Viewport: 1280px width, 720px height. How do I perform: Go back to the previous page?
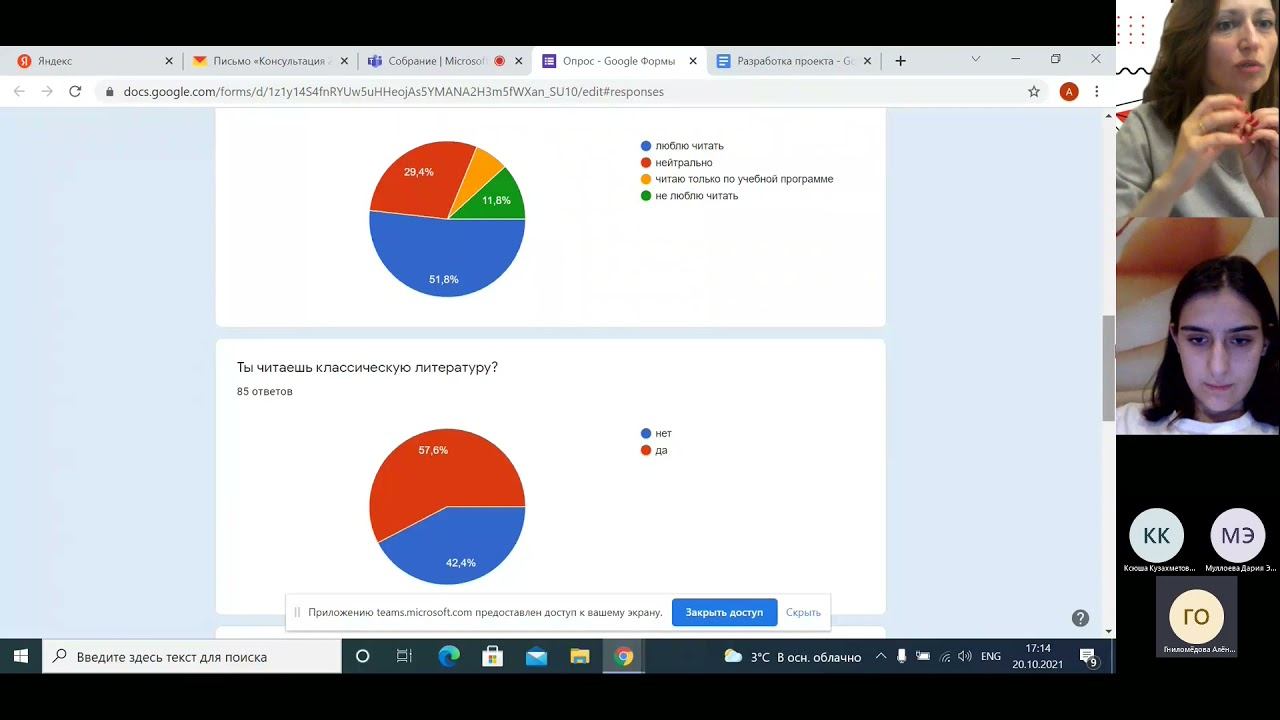click(x=19, y=91)
